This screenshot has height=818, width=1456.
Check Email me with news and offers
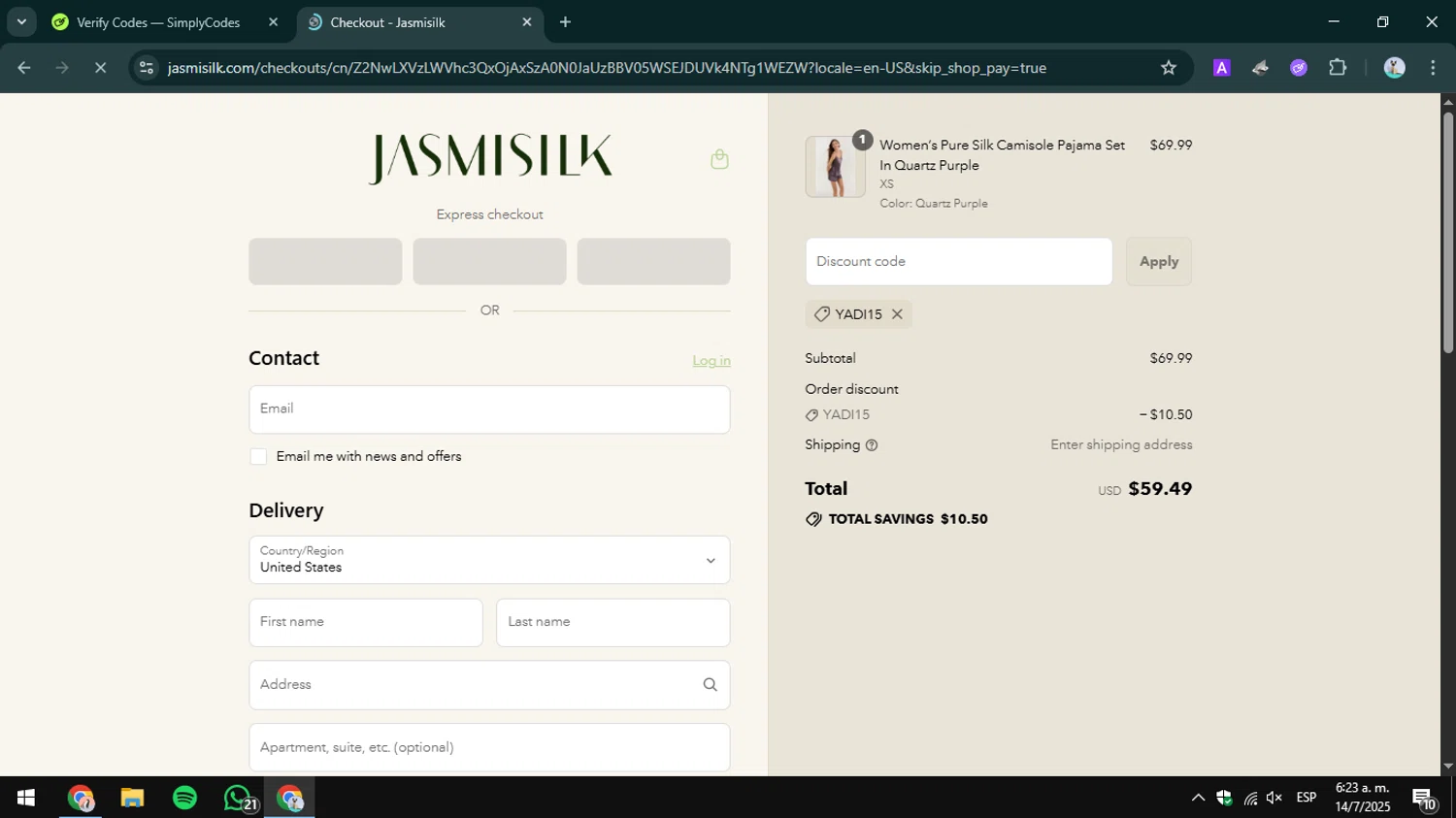tap(258, 457)
